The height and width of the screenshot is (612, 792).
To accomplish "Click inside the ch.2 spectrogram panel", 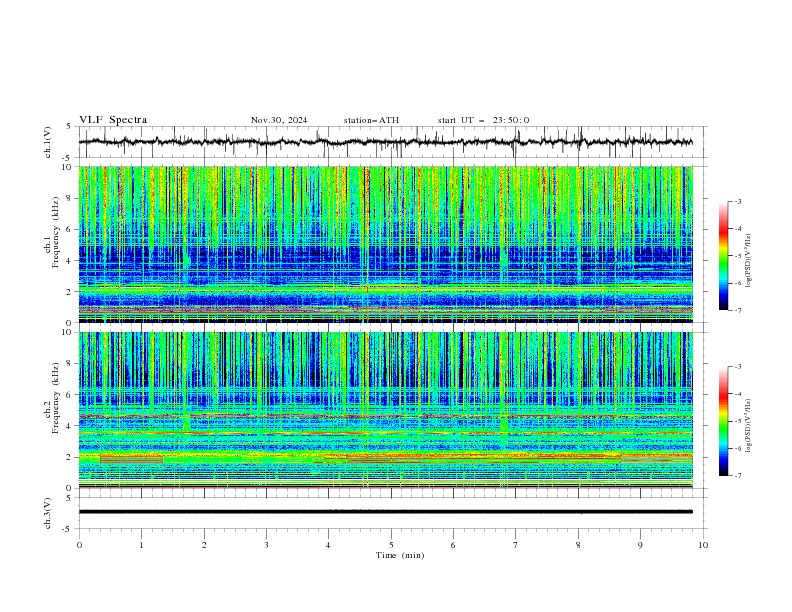I will (386, 410).
